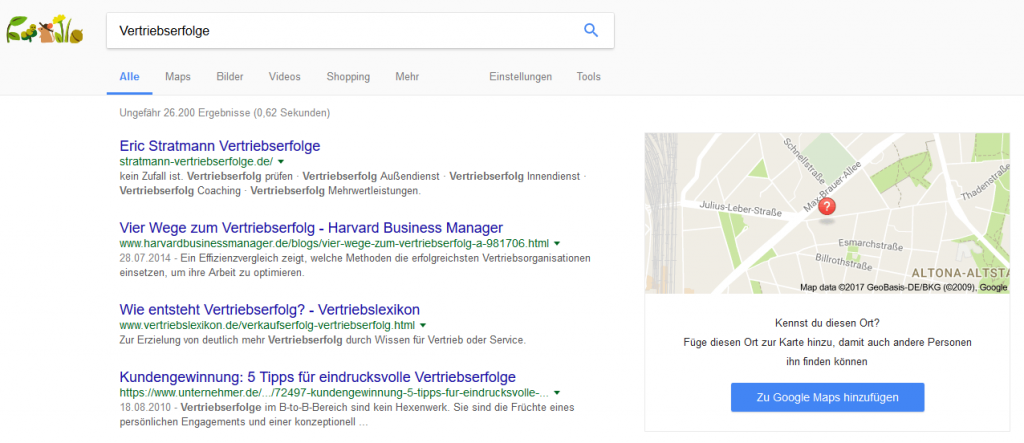Open Eric Stratmann Vertriebserfolge result

[219, 146]
